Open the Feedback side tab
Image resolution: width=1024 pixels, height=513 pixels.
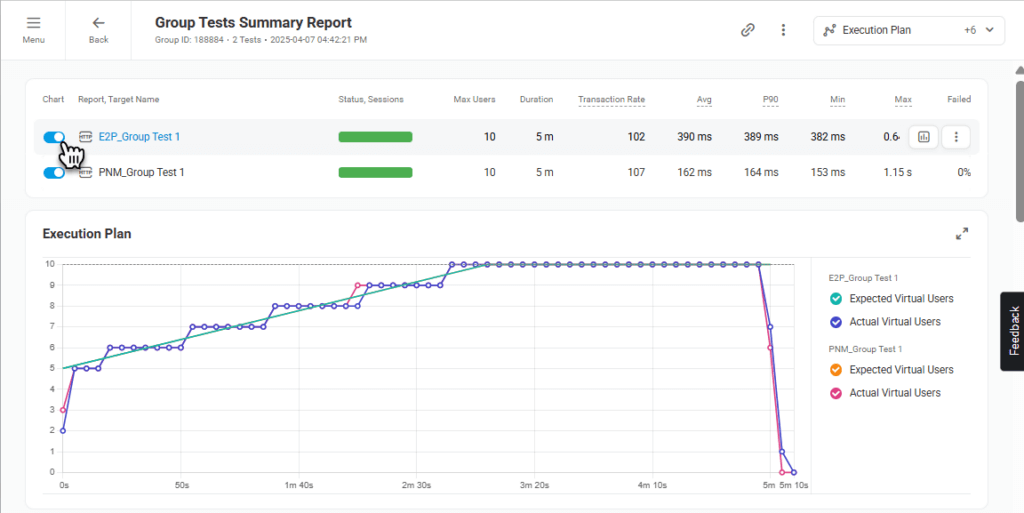(x=1012, y=331)
